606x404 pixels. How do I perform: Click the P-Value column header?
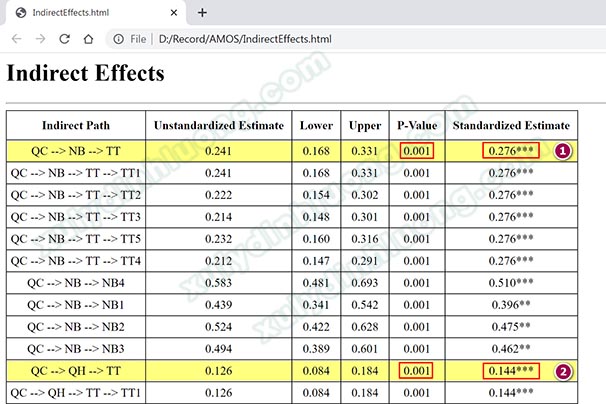[414, 126]
